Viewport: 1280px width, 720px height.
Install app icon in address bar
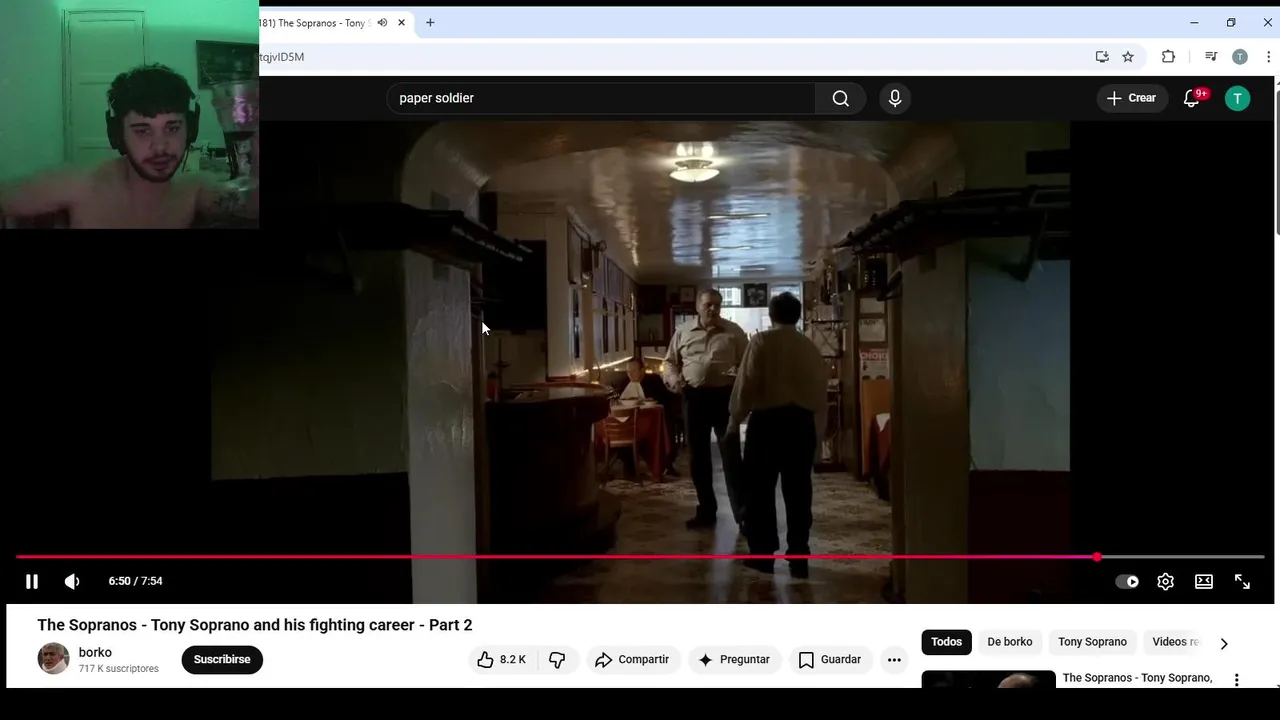click(1102, 57)
